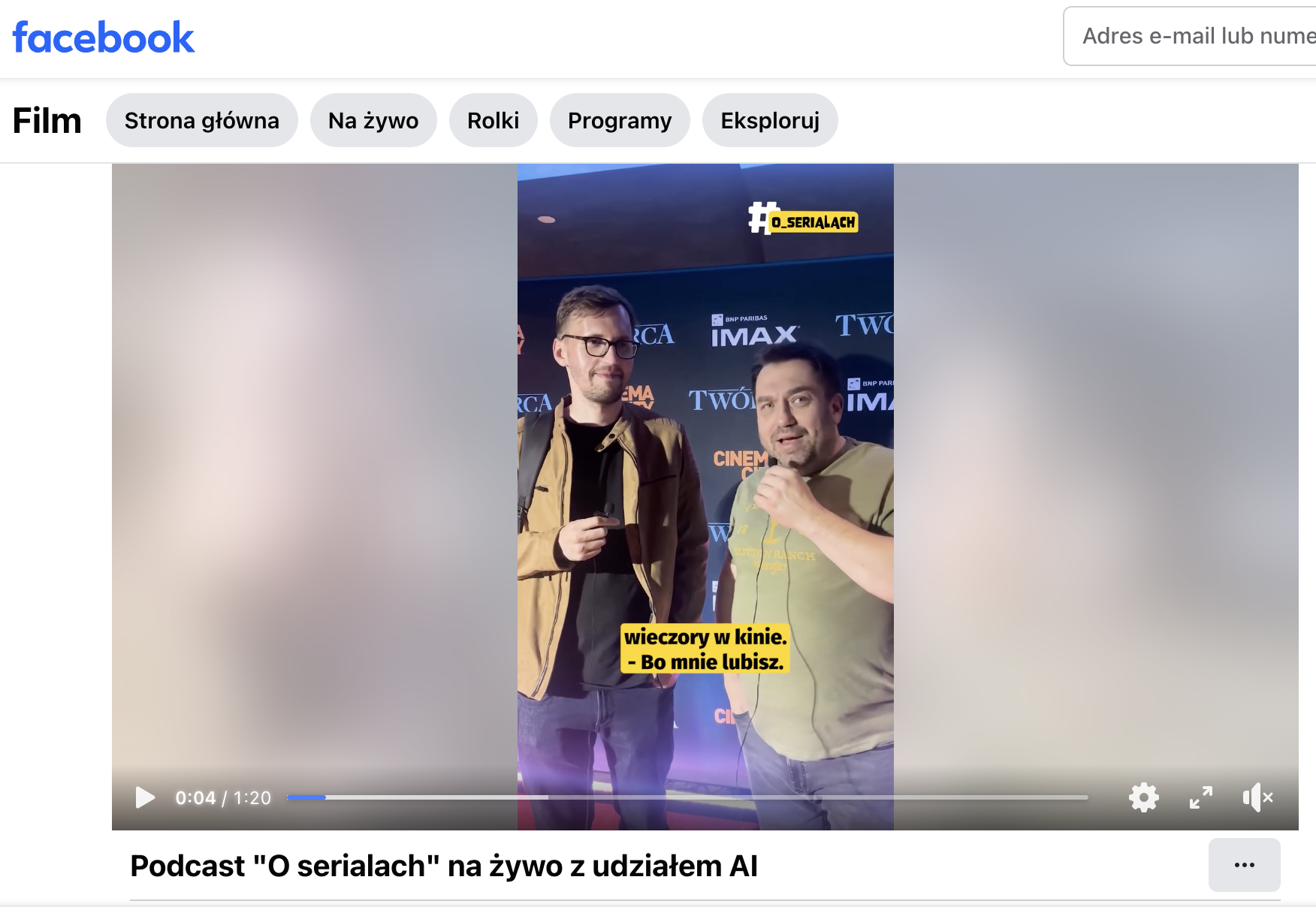The image size is (1316, 907).
Task: Open the Strona główna tab
Action: pyautogui.click(x=202, y=120)
